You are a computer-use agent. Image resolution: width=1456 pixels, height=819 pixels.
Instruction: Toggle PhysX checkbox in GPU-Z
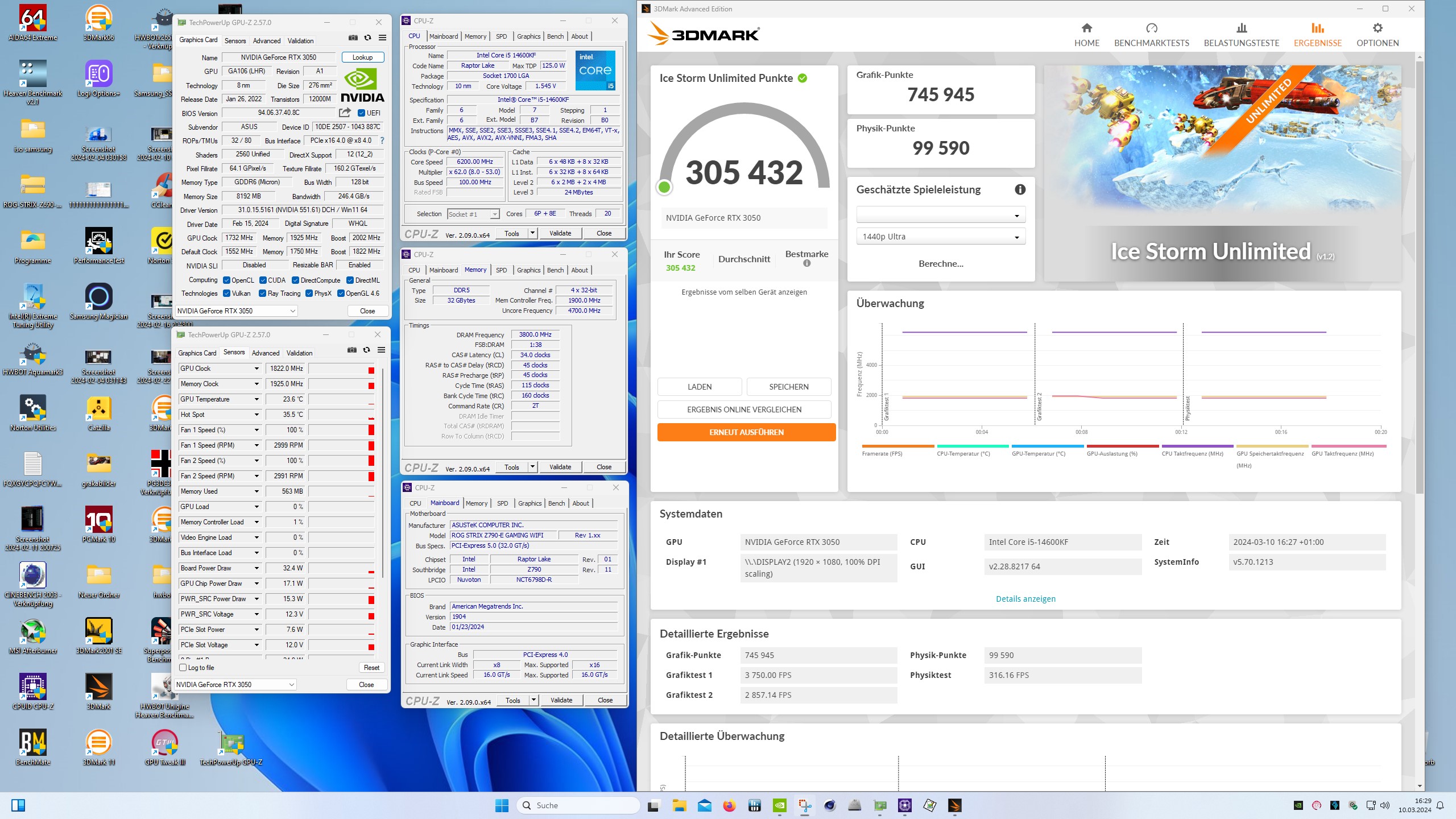click(309, 293)
